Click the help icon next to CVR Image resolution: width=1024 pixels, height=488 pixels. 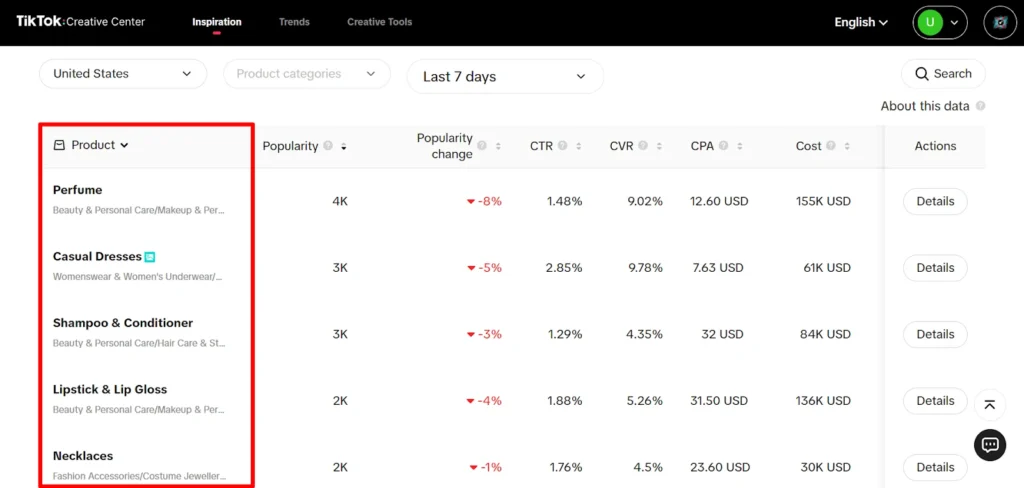coord(643,146)
